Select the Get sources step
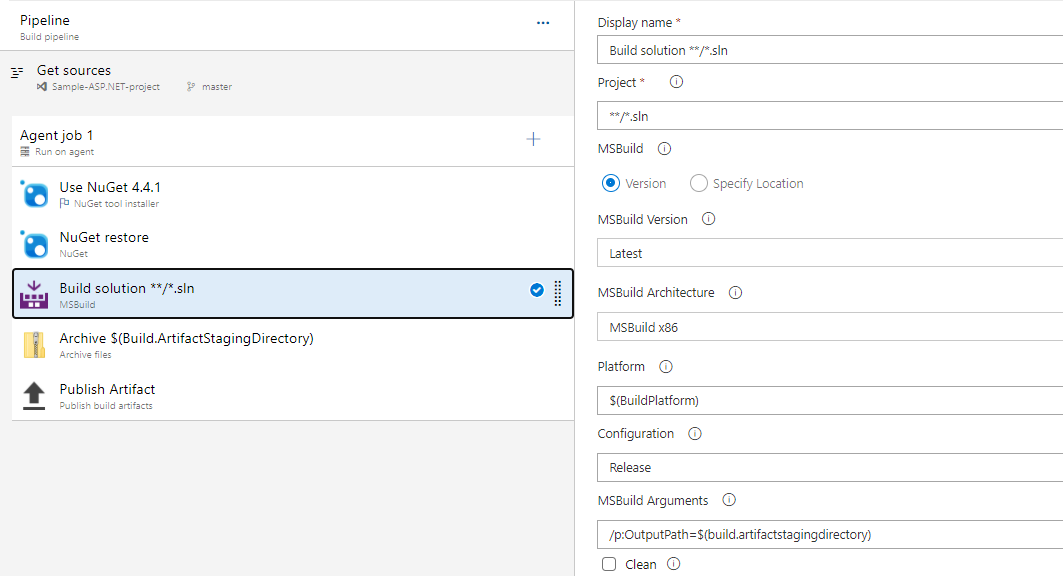Viewport: 1063px width, 576px height. [74, 71]
